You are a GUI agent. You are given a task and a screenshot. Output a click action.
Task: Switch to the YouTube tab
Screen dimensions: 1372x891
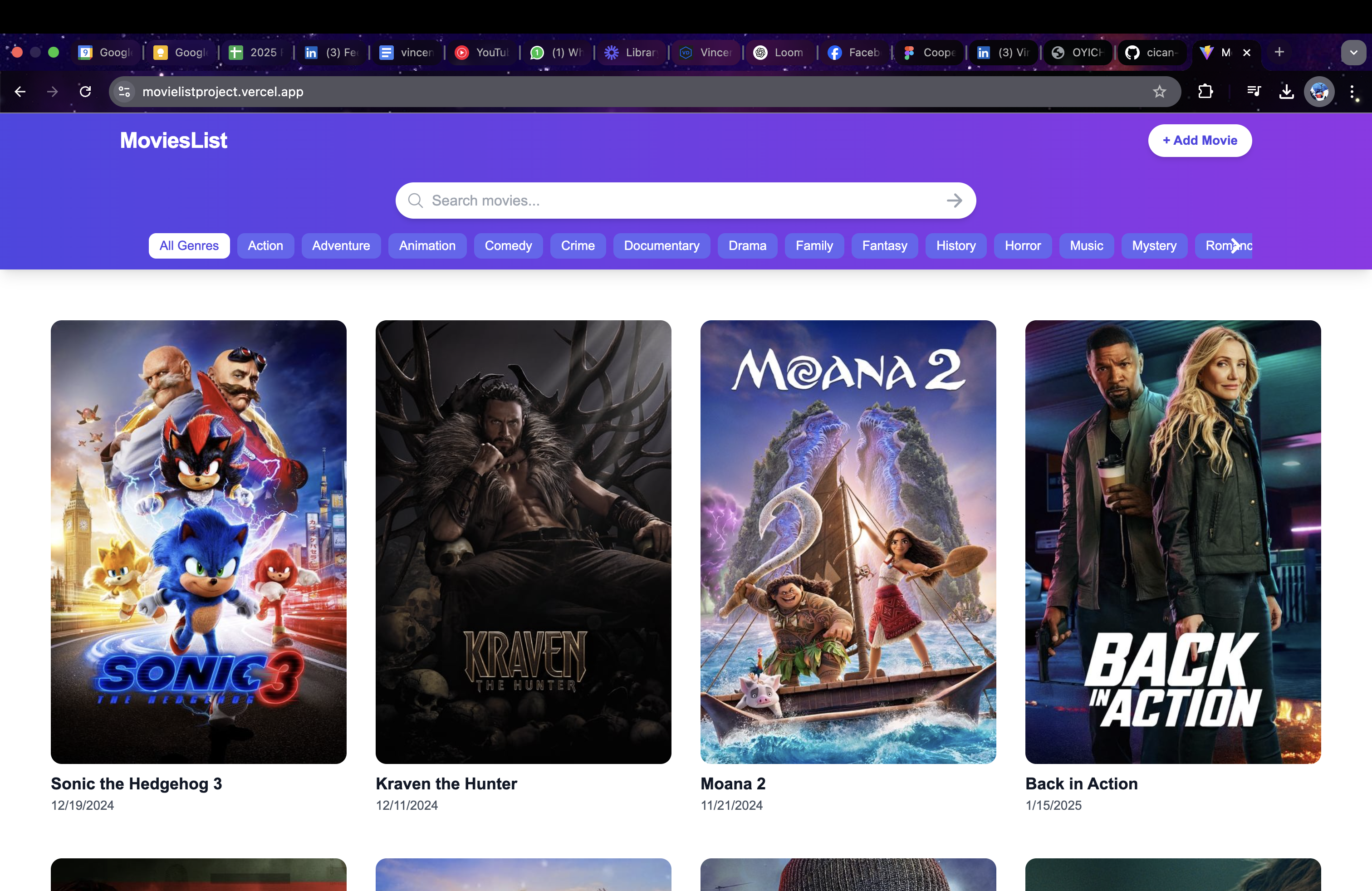pyautogui.click(x=482, y=53)
